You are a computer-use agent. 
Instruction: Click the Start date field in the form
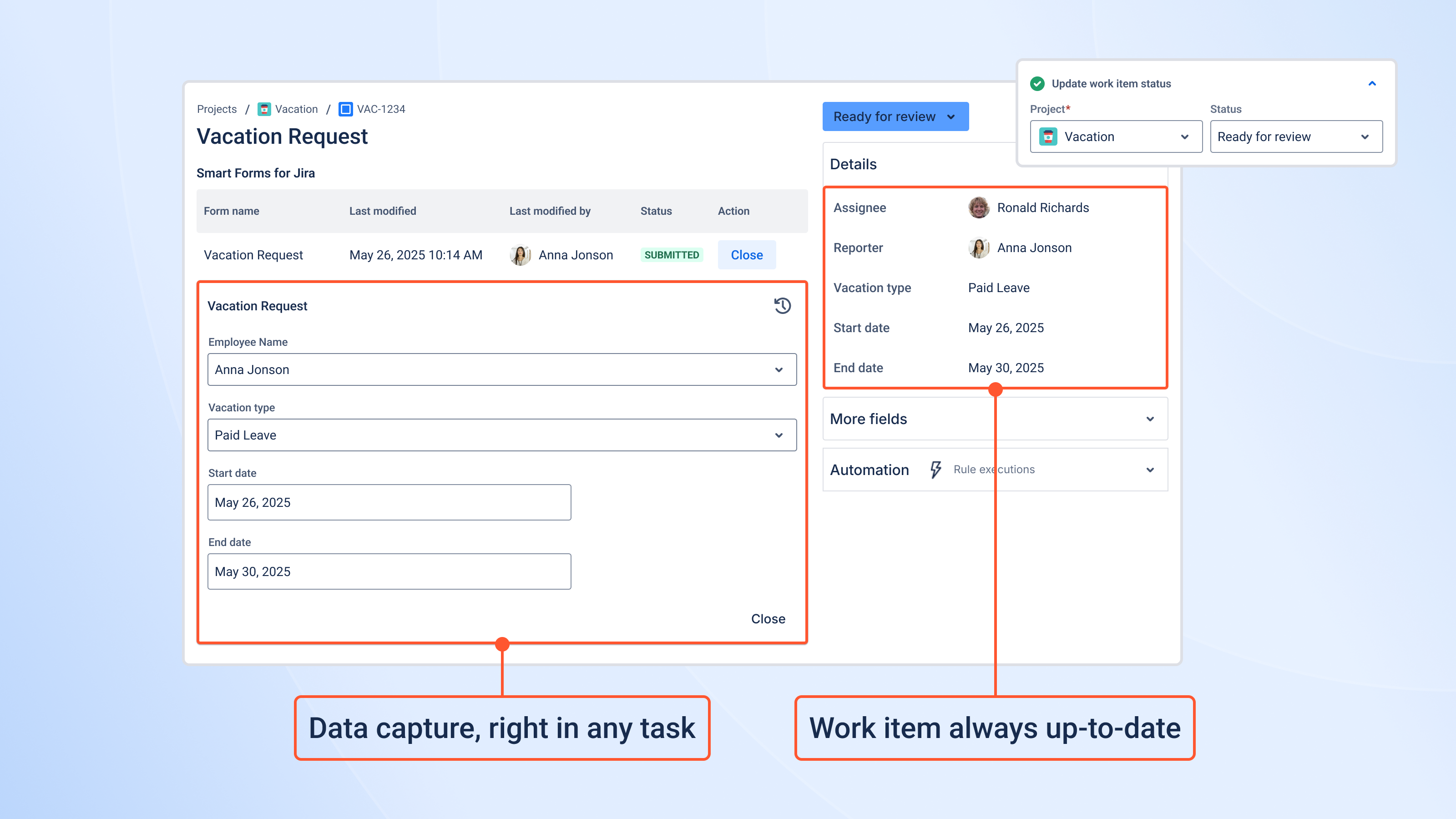click(x=389, y=502)
